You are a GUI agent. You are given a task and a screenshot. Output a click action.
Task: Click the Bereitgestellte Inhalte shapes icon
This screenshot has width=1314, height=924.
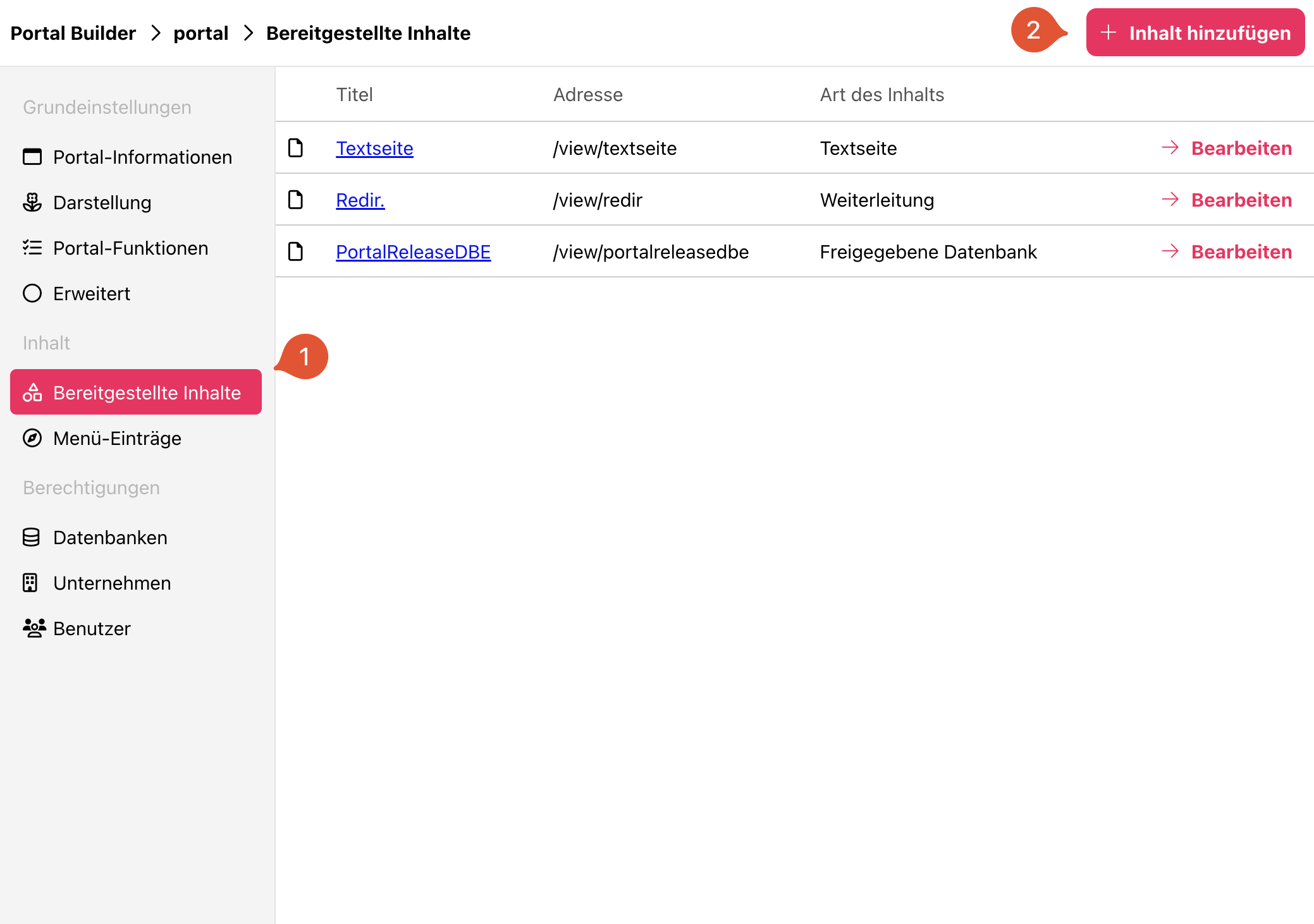(x=32, y=392)
